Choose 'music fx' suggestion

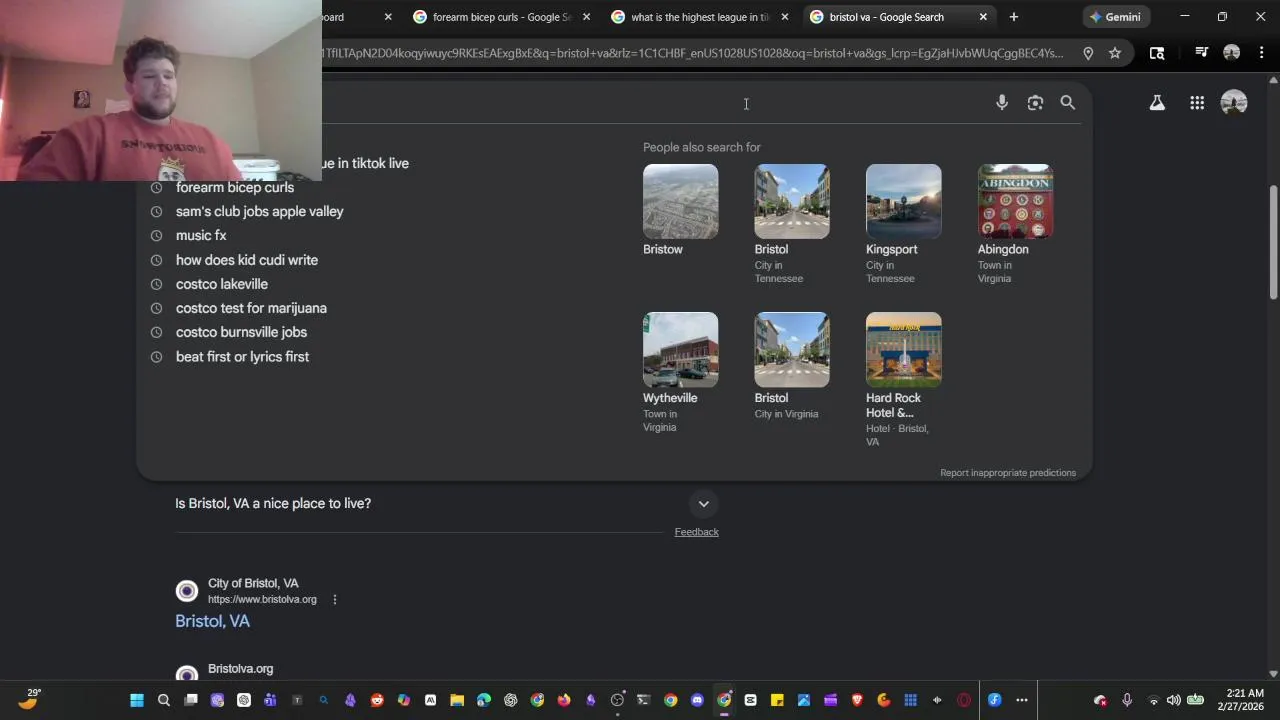(x=201, y=235)
